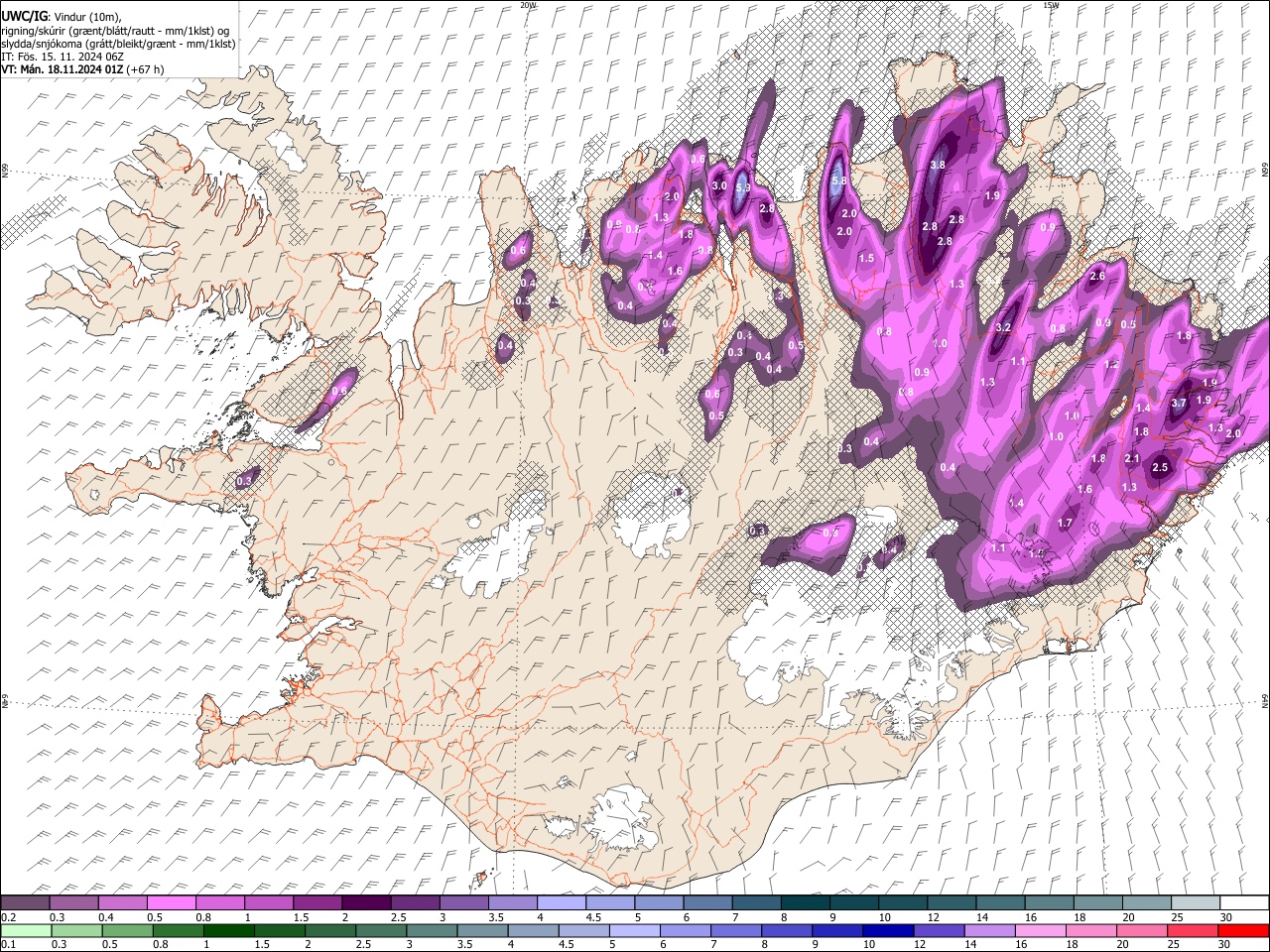Click the 1.7 precipitation value label
The height and width of the screenshot is (952, 1270).
1066,523
